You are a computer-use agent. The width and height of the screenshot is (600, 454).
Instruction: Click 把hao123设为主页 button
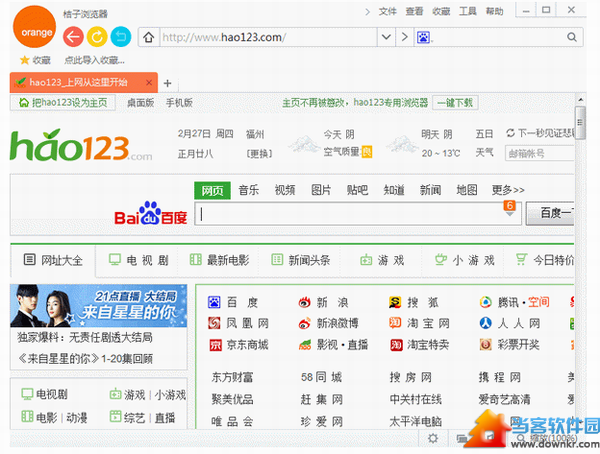pyautogui.click(x=63, y=103)
